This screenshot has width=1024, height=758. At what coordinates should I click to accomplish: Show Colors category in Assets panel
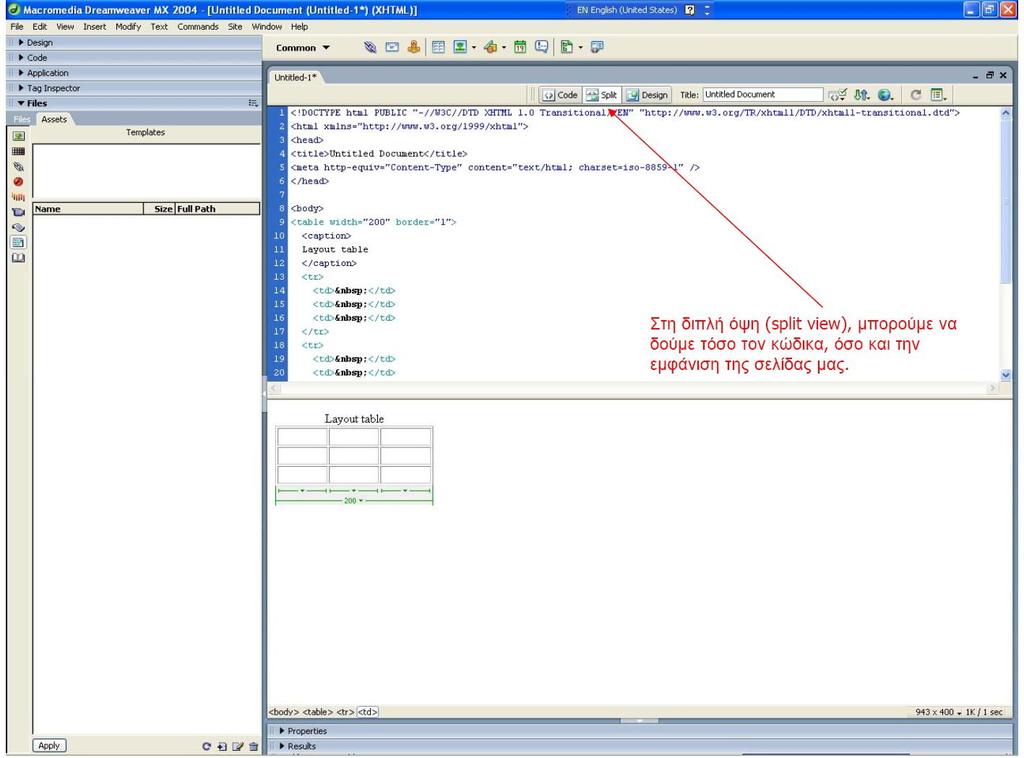tap(18, 151)
